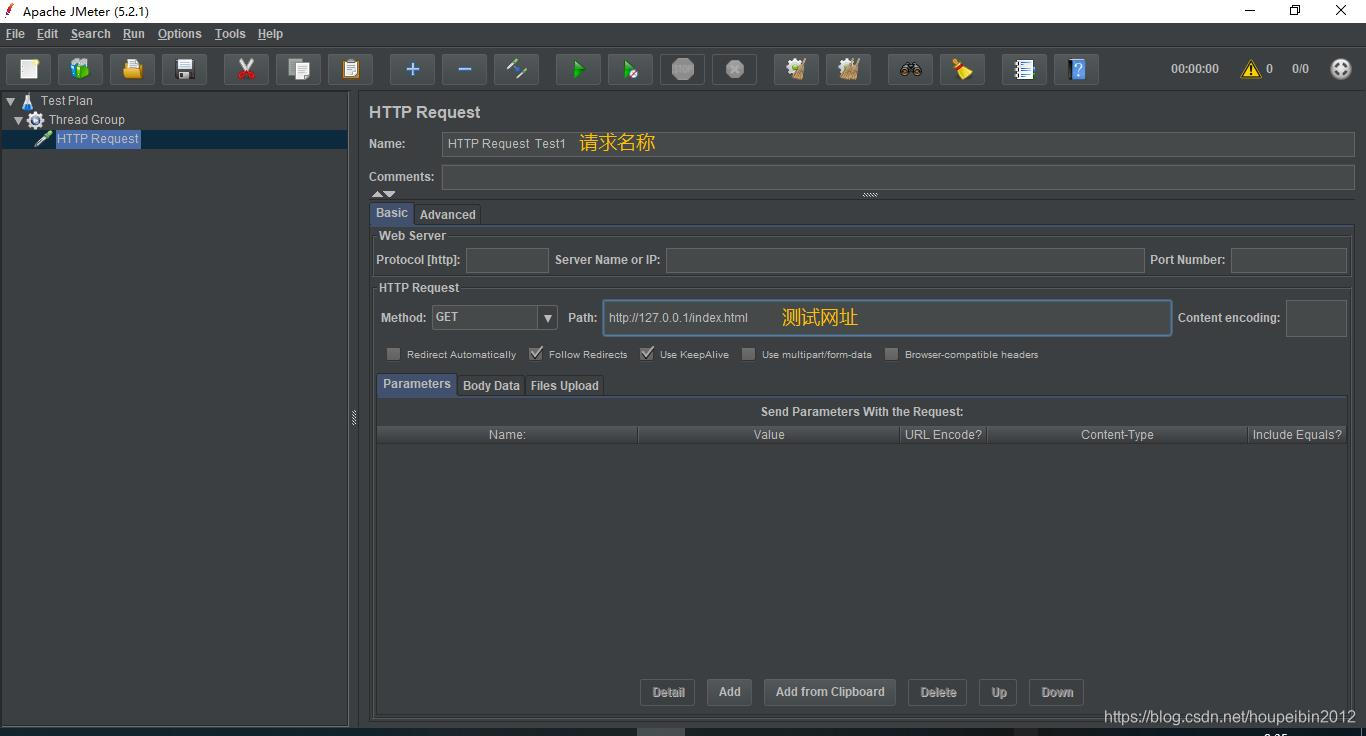
Task: Click the Toggle enable/disable icon
Action: 516,69
